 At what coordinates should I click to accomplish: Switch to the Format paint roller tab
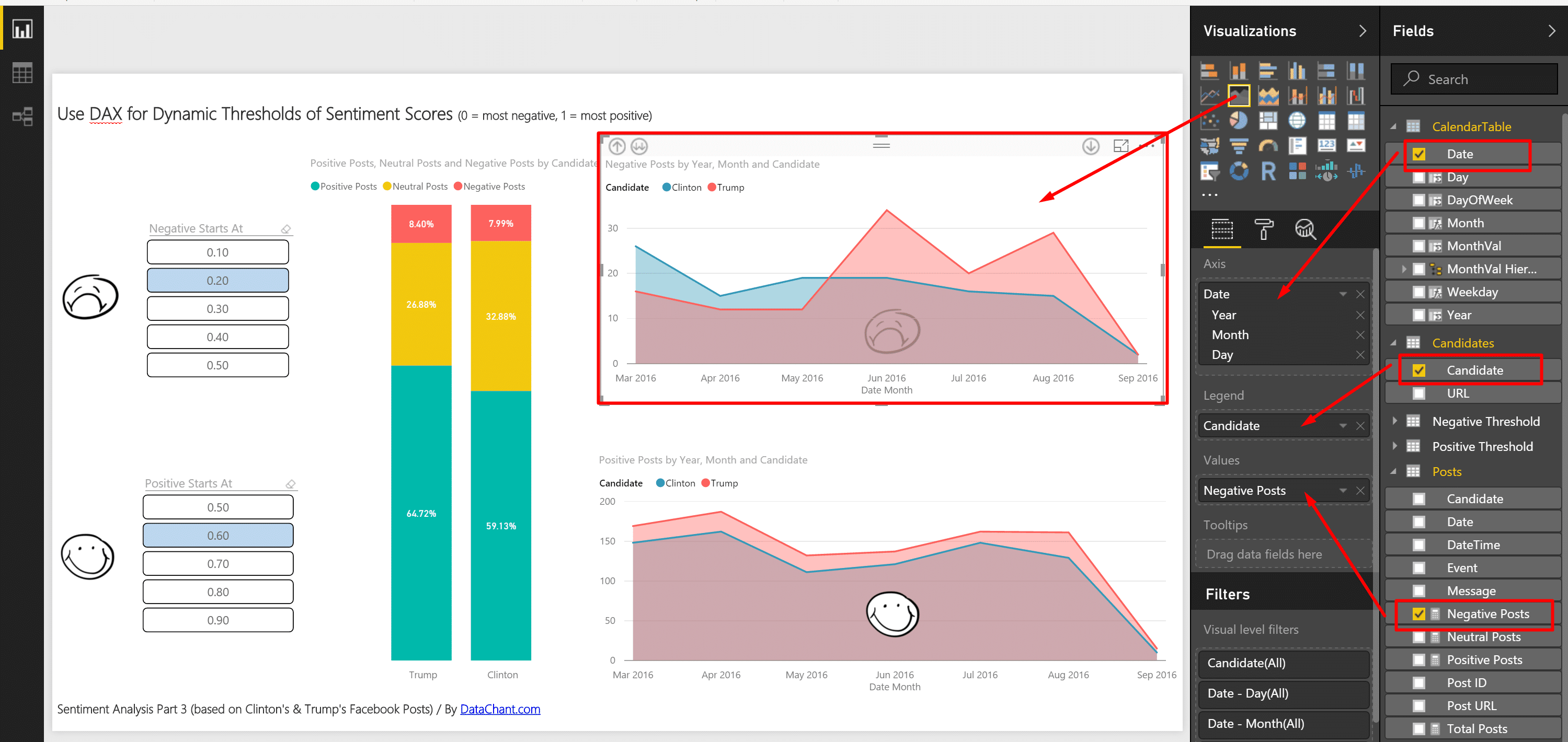(1264, 229)
